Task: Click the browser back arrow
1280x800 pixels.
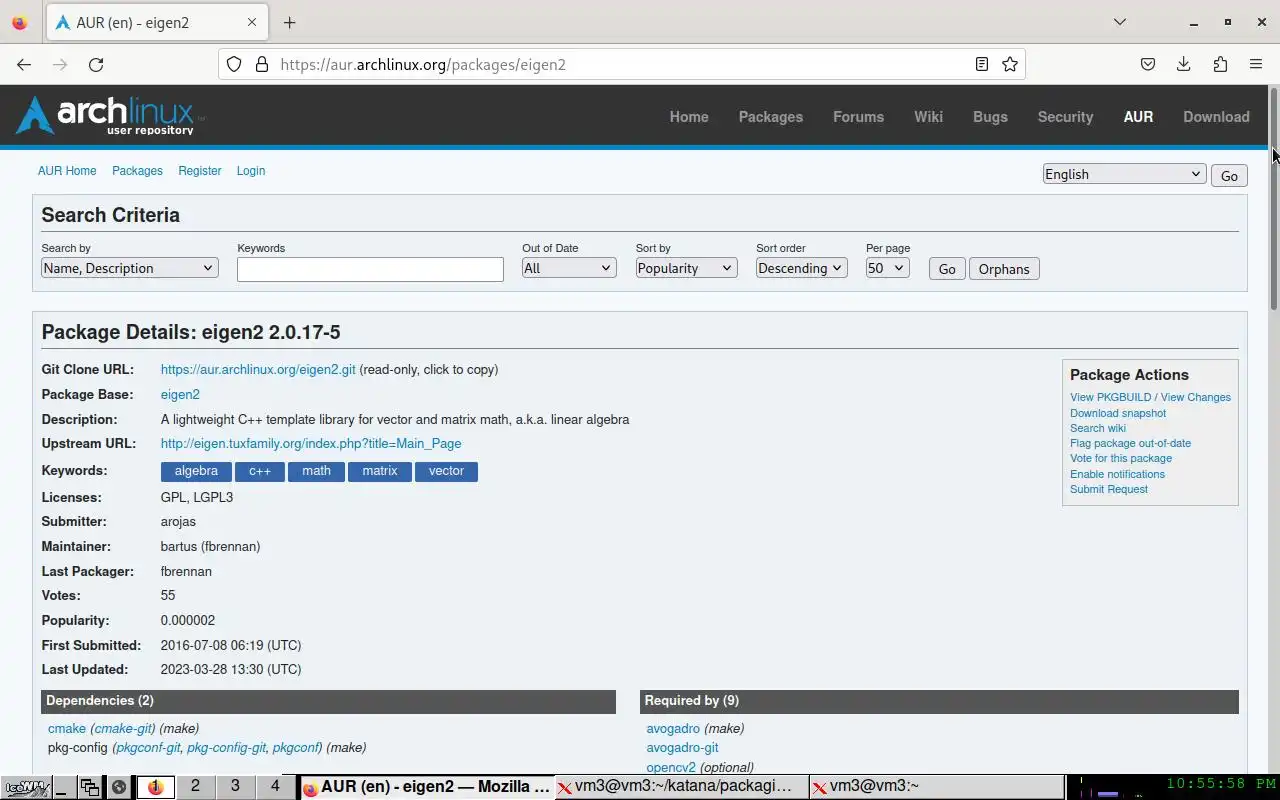Action: [x=24, y=64]
